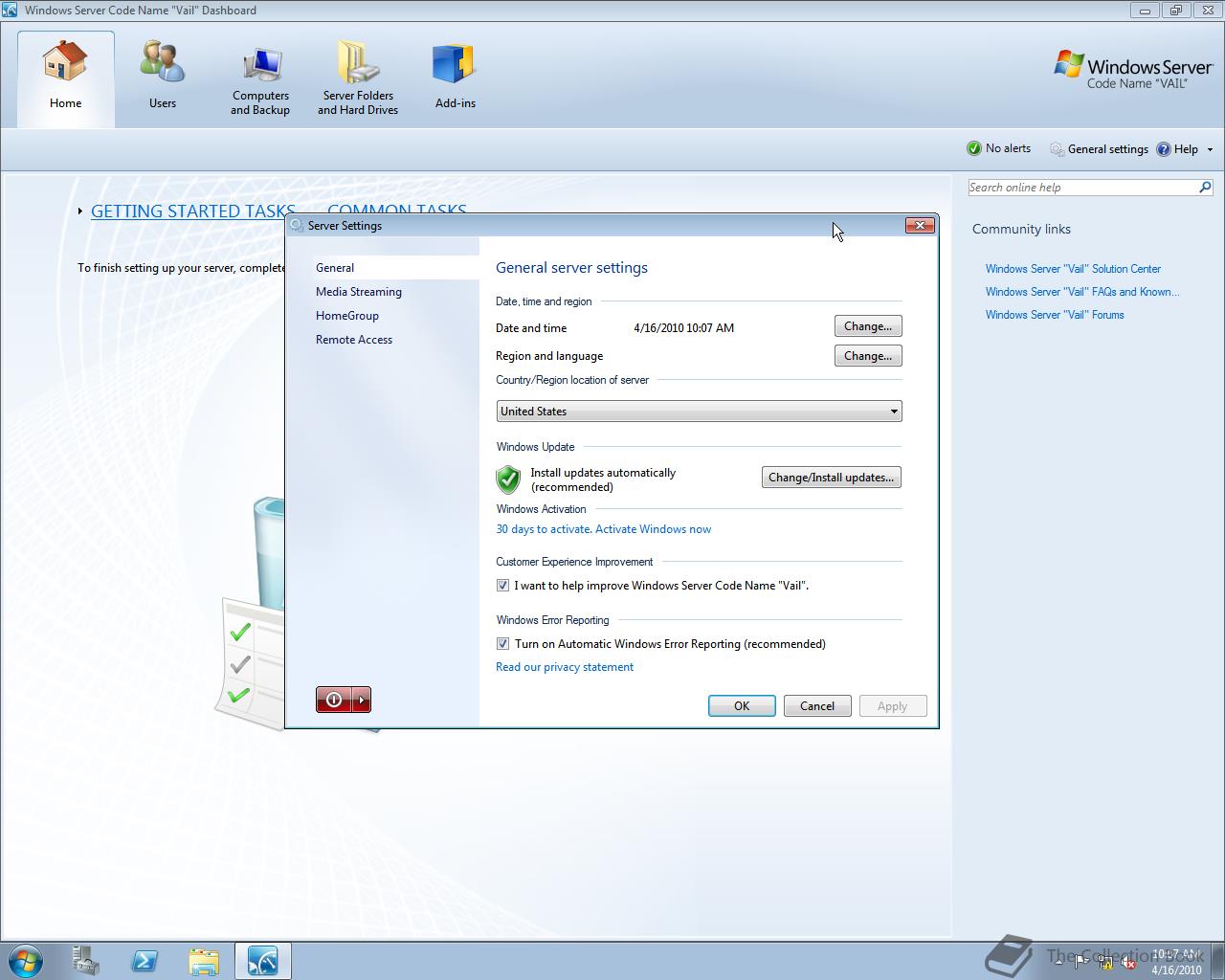Open the Computers and Backup tab

click(260, 78)
